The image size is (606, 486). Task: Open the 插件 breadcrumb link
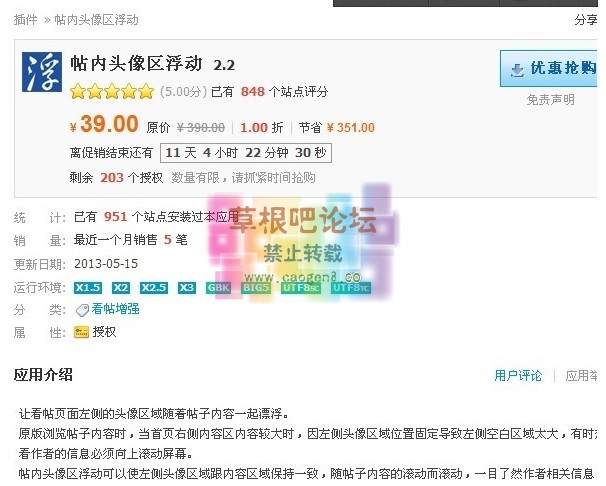click(x=26, y=19)
